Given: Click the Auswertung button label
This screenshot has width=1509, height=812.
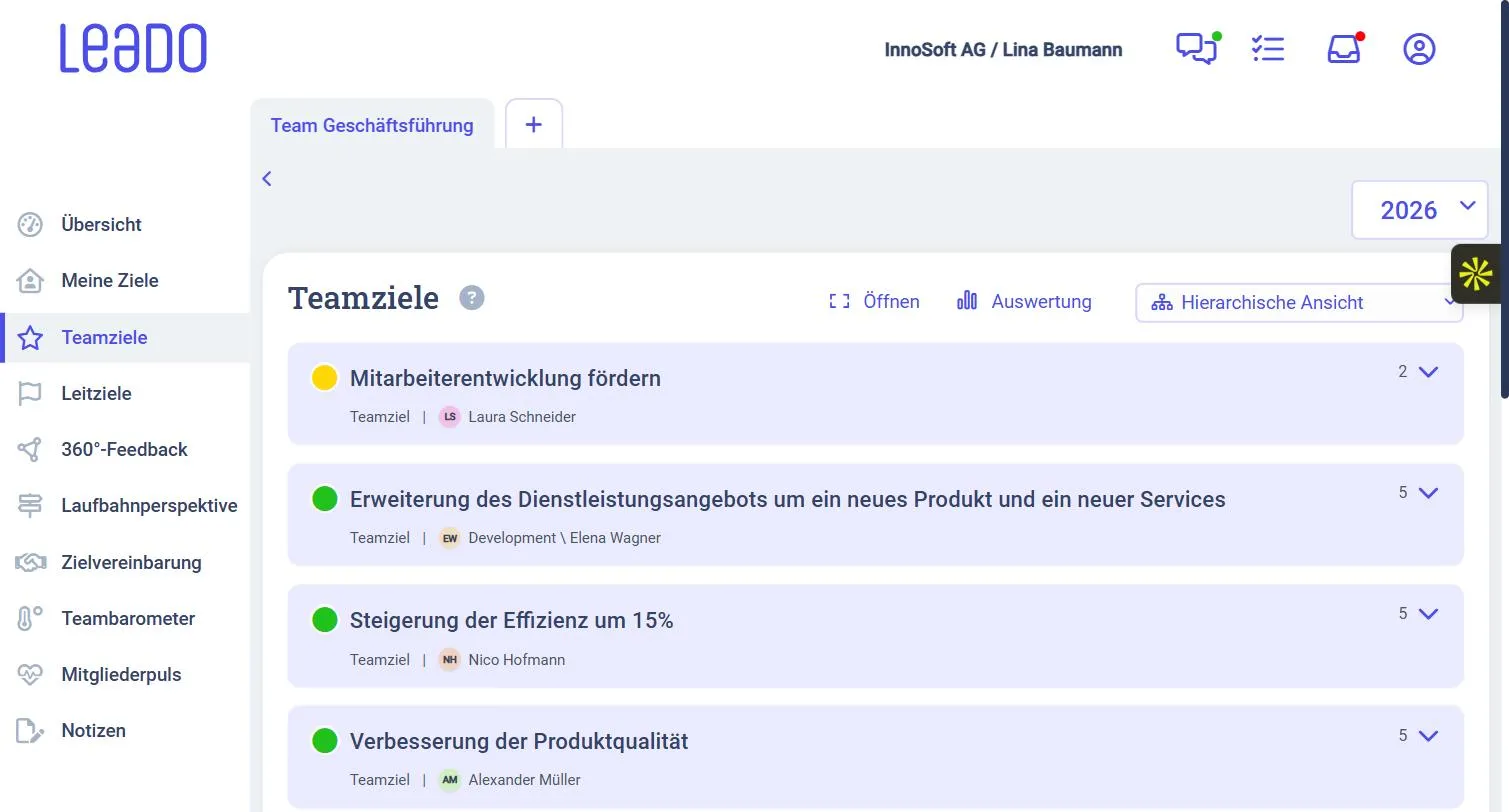Looking at the screenshot, I should tap(1041, 301).
